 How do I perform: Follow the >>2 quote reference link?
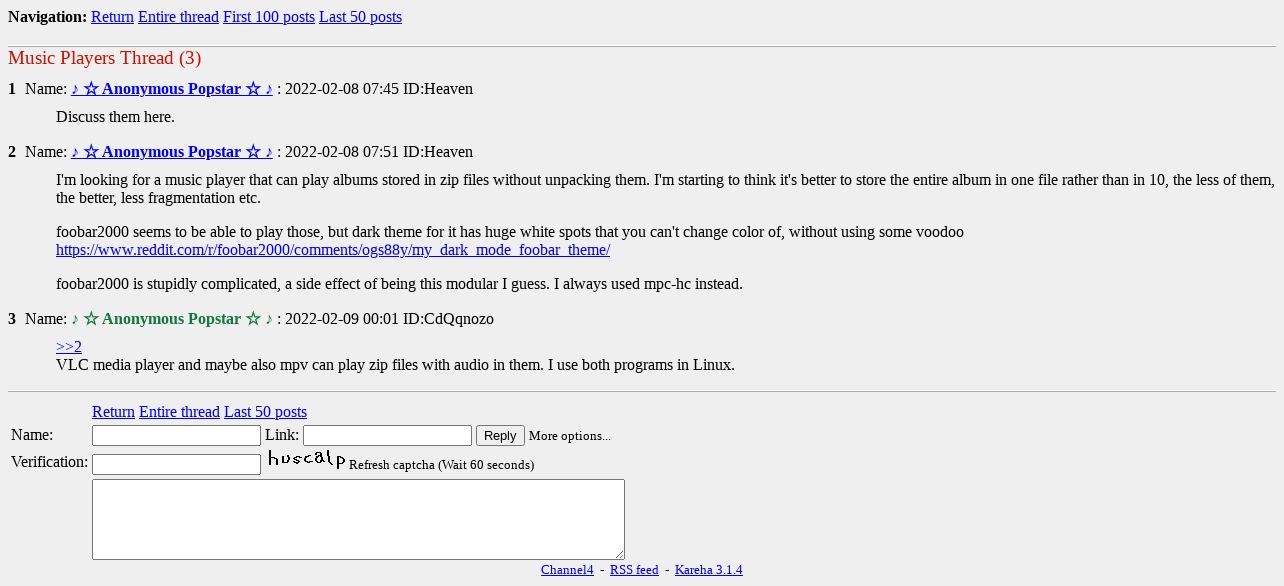[69, 347]
